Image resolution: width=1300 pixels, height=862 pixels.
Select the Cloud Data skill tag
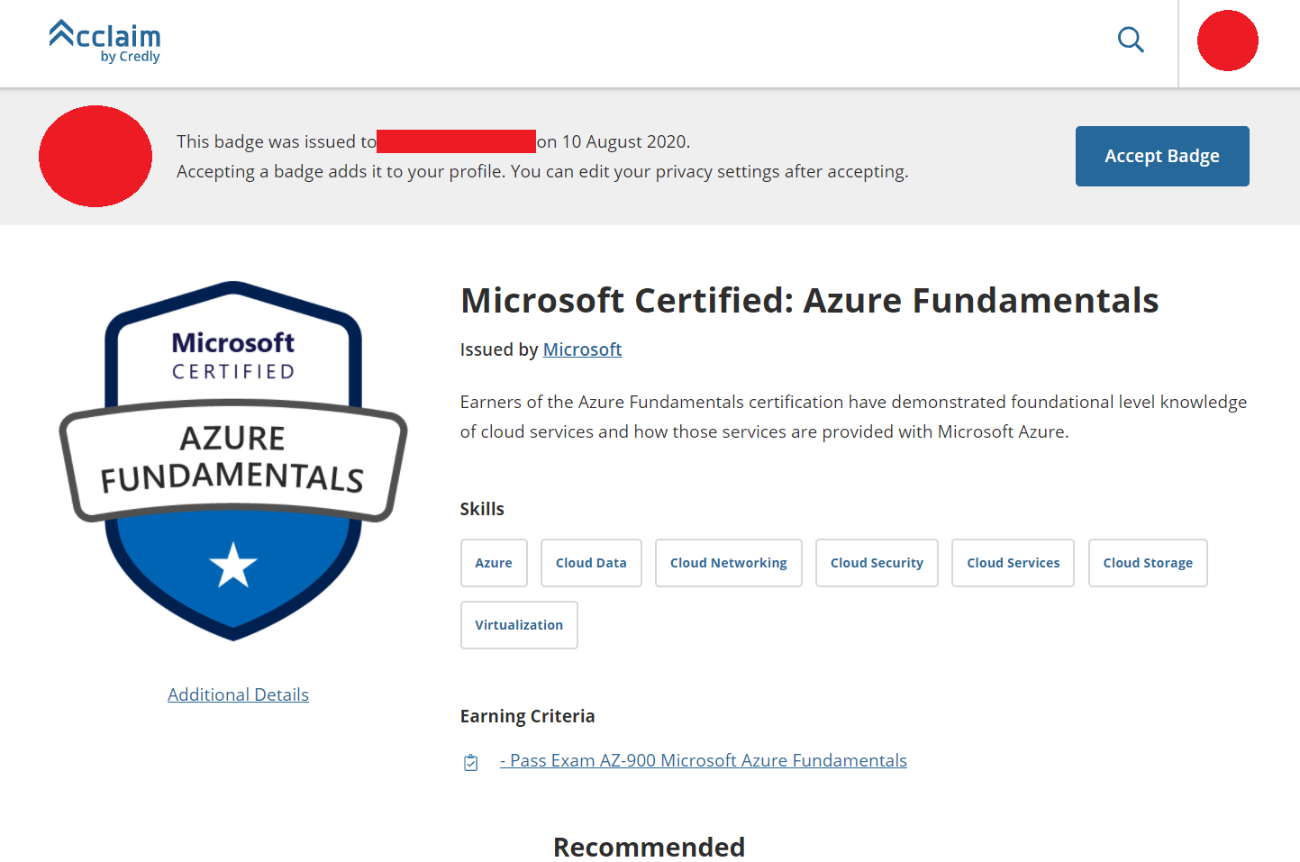[591, 563]
